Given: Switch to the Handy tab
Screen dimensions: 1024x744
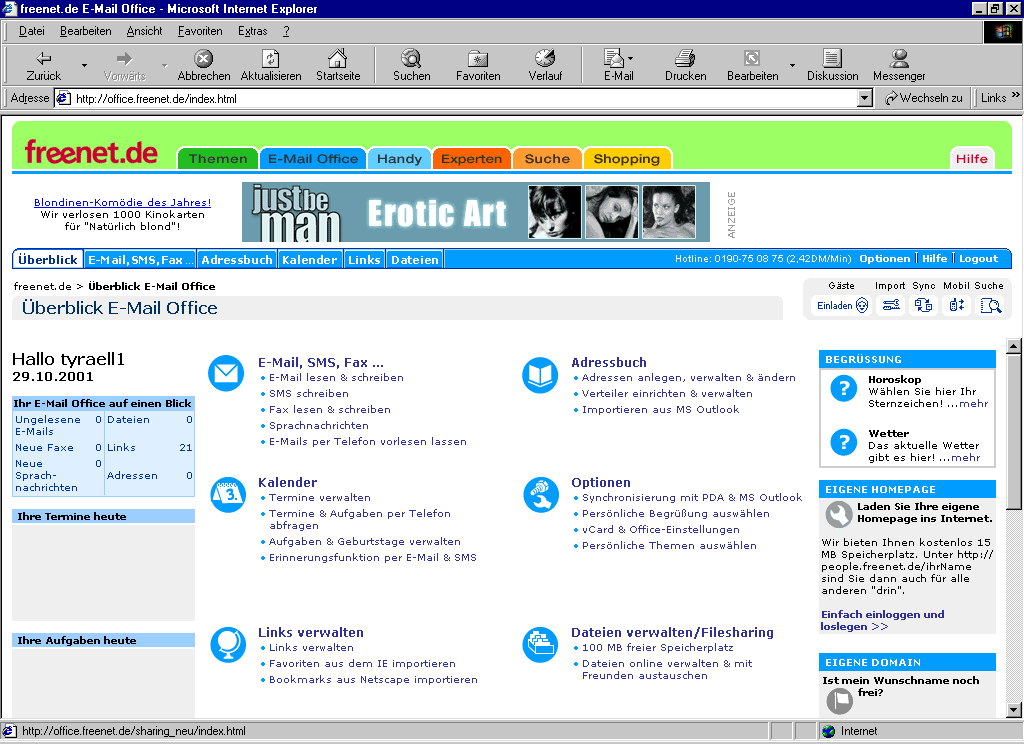Looking at the screenshot, I should click(x=399, y=159).
